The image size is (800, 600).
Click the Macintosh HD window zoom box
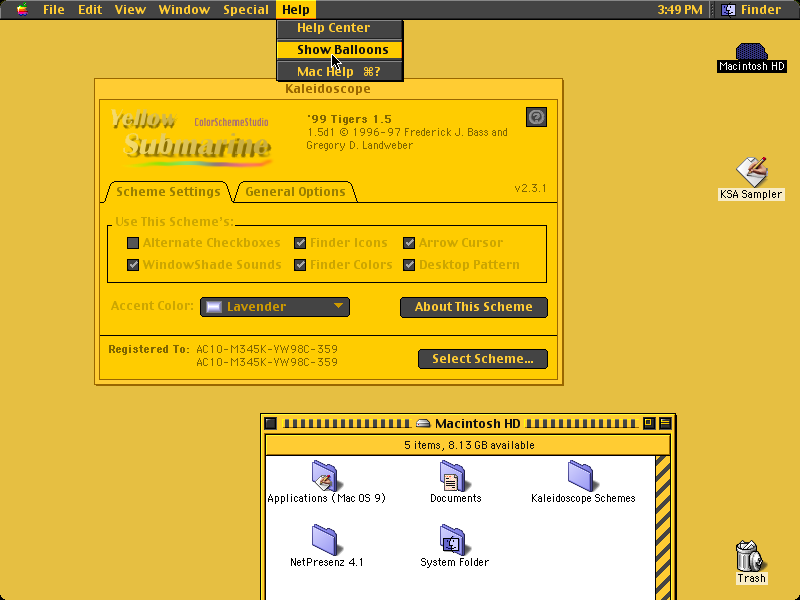tap(648, 423)
